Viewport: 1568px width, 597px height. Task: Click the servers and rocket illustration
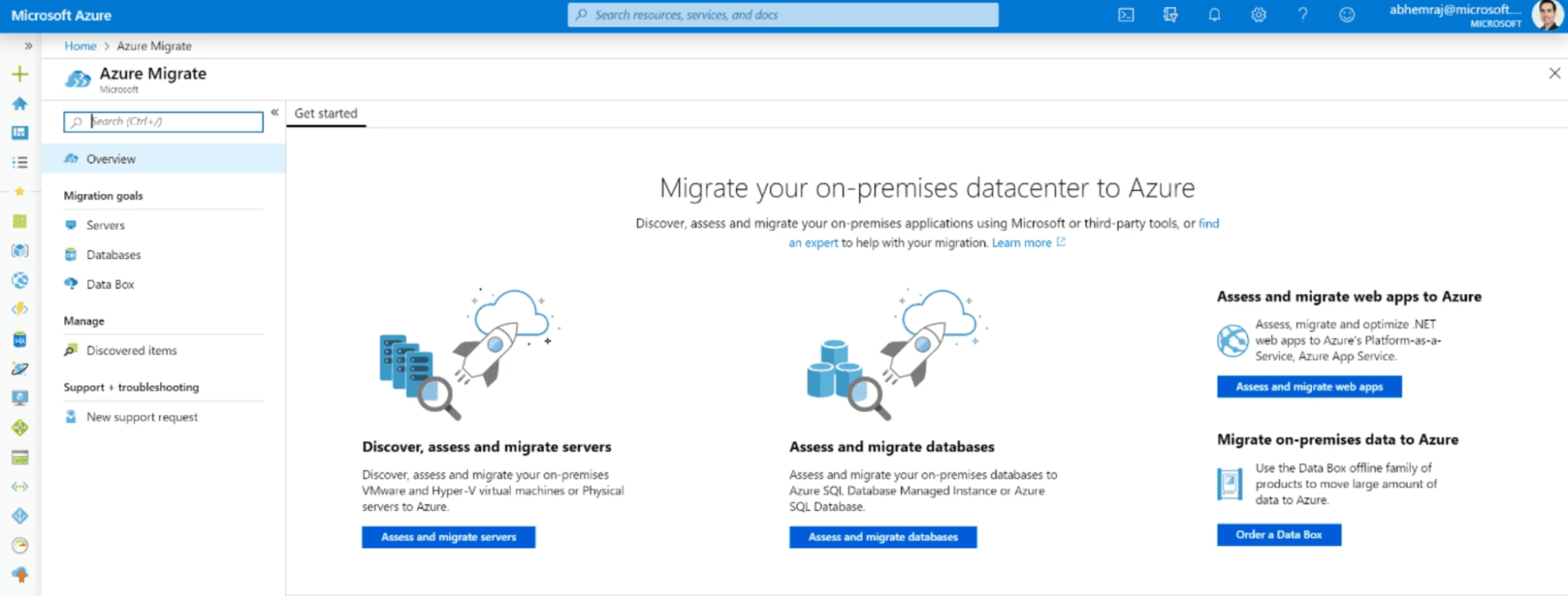tap(469, 354)
